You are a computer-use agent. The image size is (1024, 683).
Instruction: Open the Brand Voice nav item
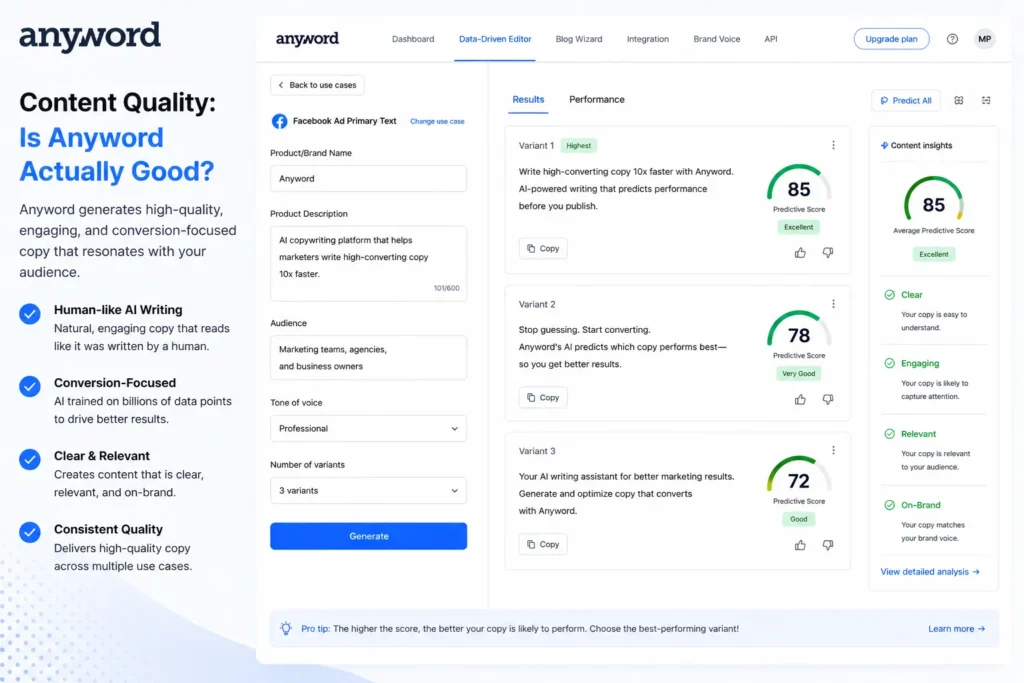coord(716,39)
